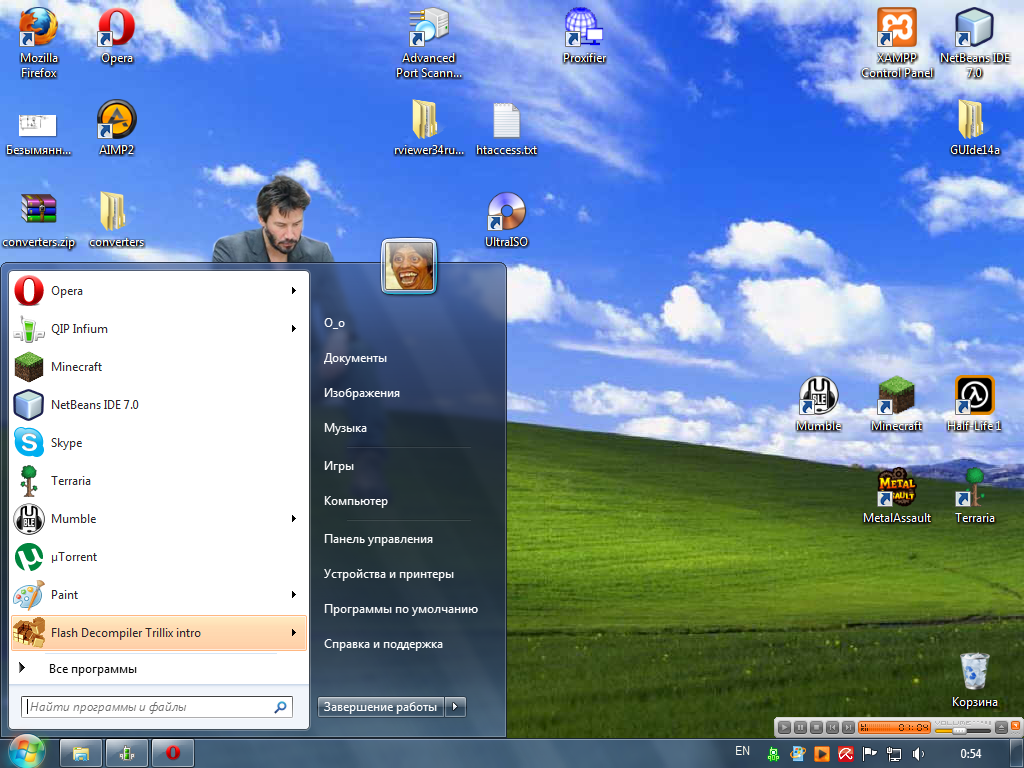Open the Proxifier desktop shortcut

(584, 37)
